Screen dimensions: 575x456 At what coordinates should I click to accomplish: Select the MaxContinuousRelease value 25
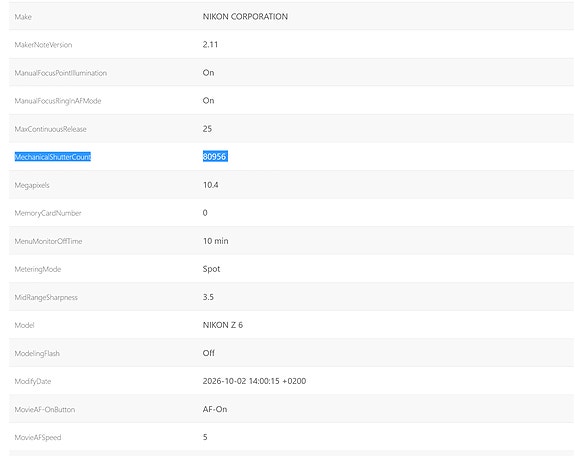208,129
